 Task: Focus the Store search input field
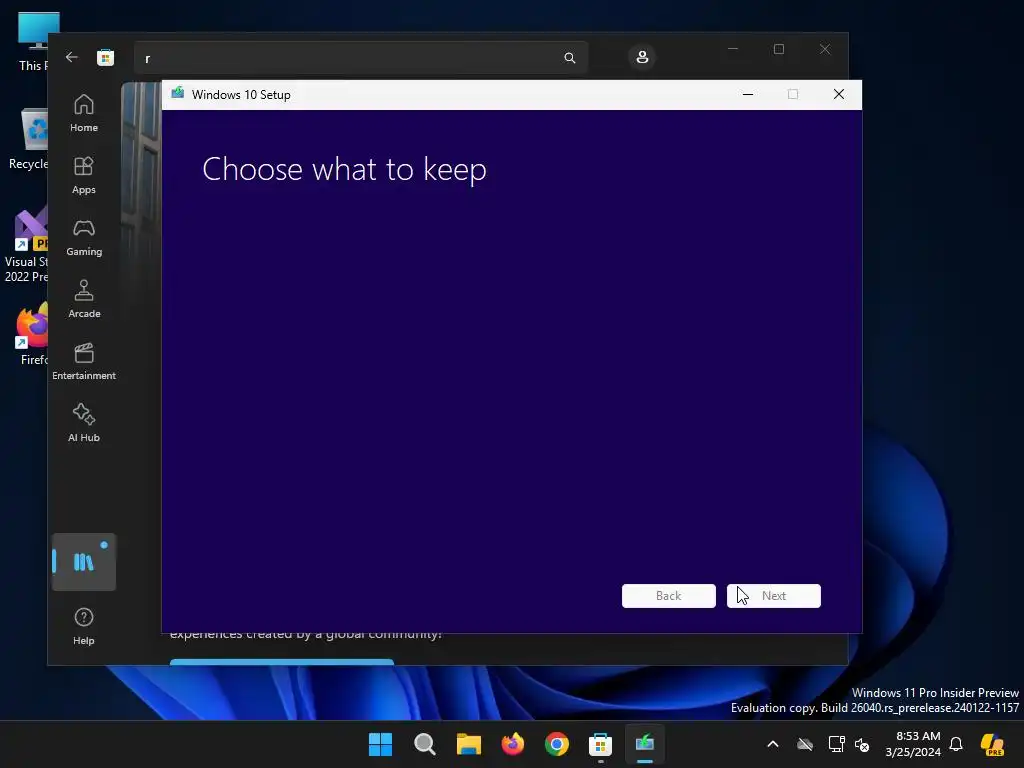click(x=360, y=58)
